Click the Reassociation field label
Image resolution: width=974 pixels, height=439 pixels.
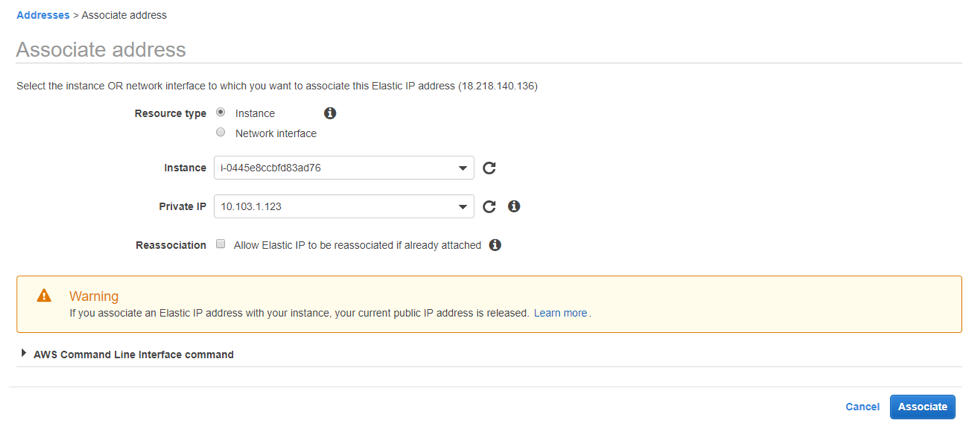[171, 245]
